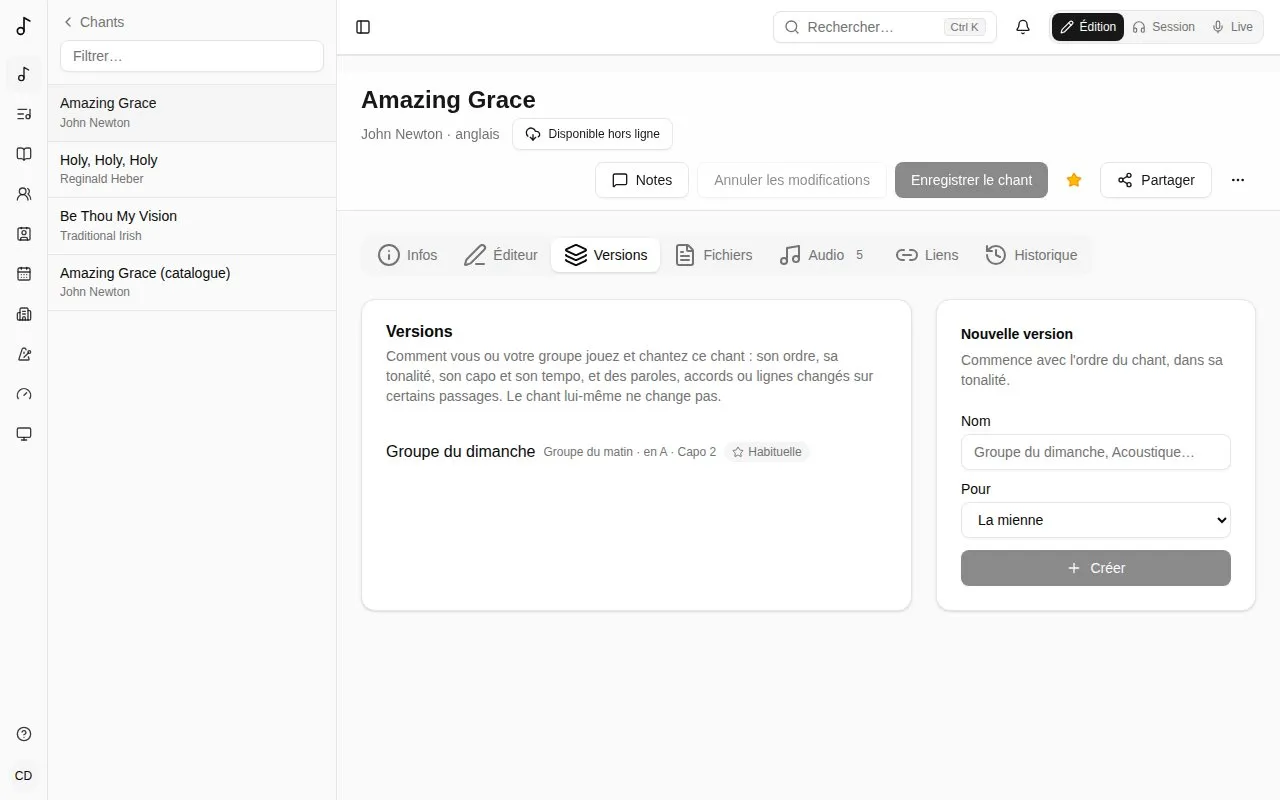Viewport: 1280px width, 800px height.
Task: Toggle the sidebar panel icon
Action: pyautogui.click(x=363, y=27)
